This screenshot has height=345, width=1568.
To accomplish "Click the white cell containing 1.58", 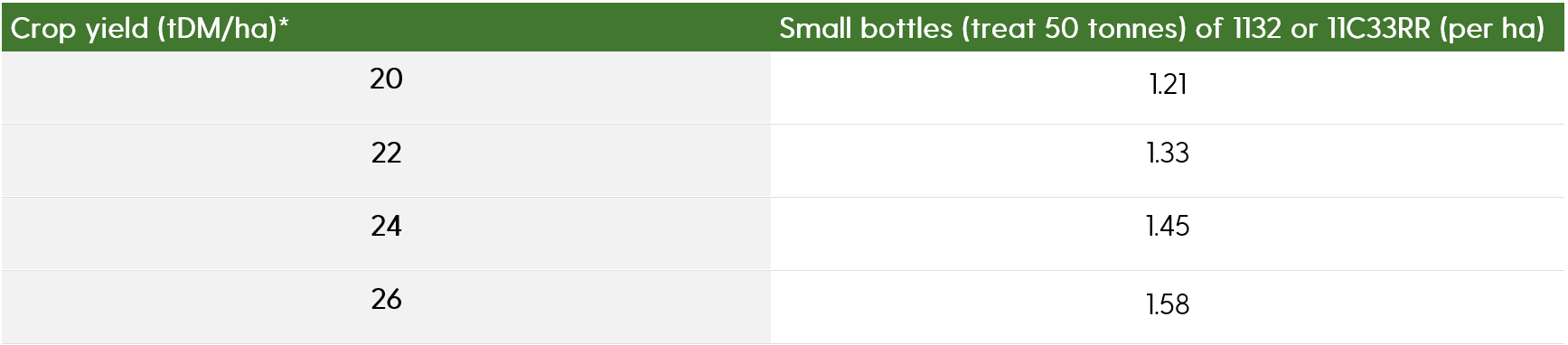I will [x=1168, y=307].
